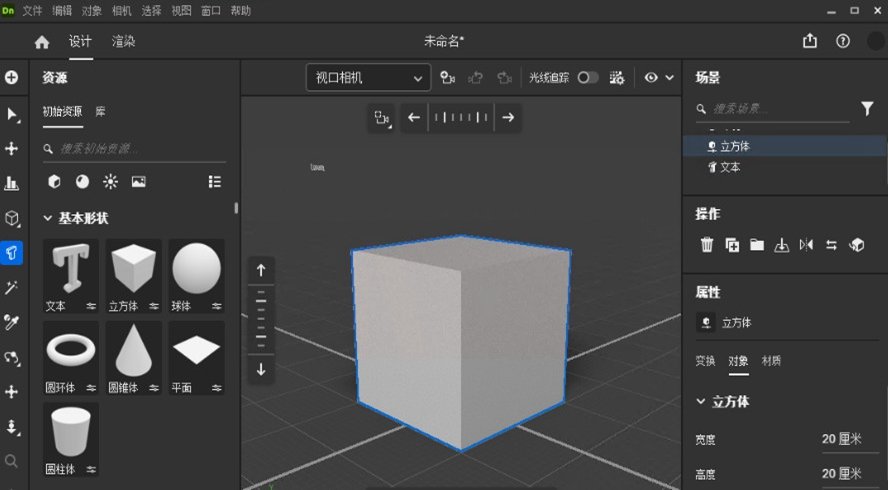
Task: Open the 变换 properties tab
Action: pos(706,361)
